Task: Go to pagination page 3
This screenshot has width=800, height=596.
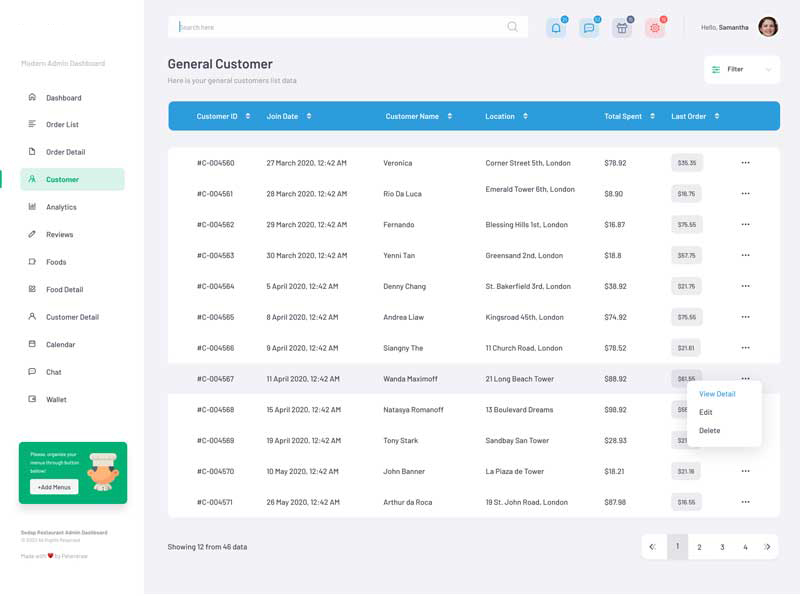Action: (x=722, y=547)
